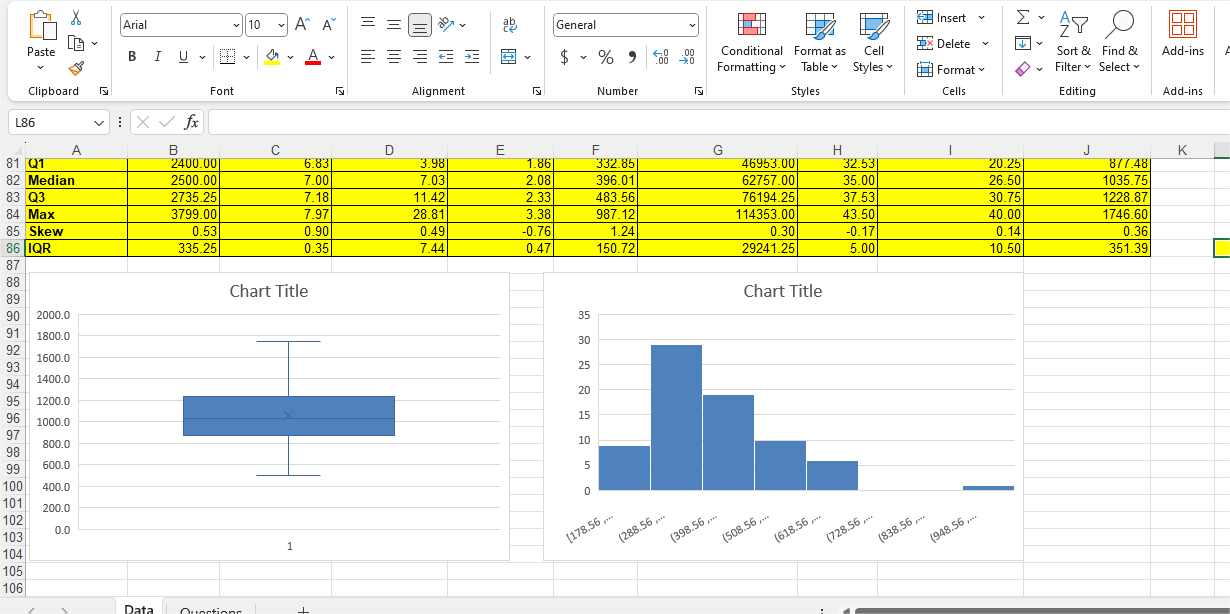Image resolution: width=1230 pixels, height=614 pixels.
Task: Switch to the Questions sheet tab
Action: (x=211, y=609)
